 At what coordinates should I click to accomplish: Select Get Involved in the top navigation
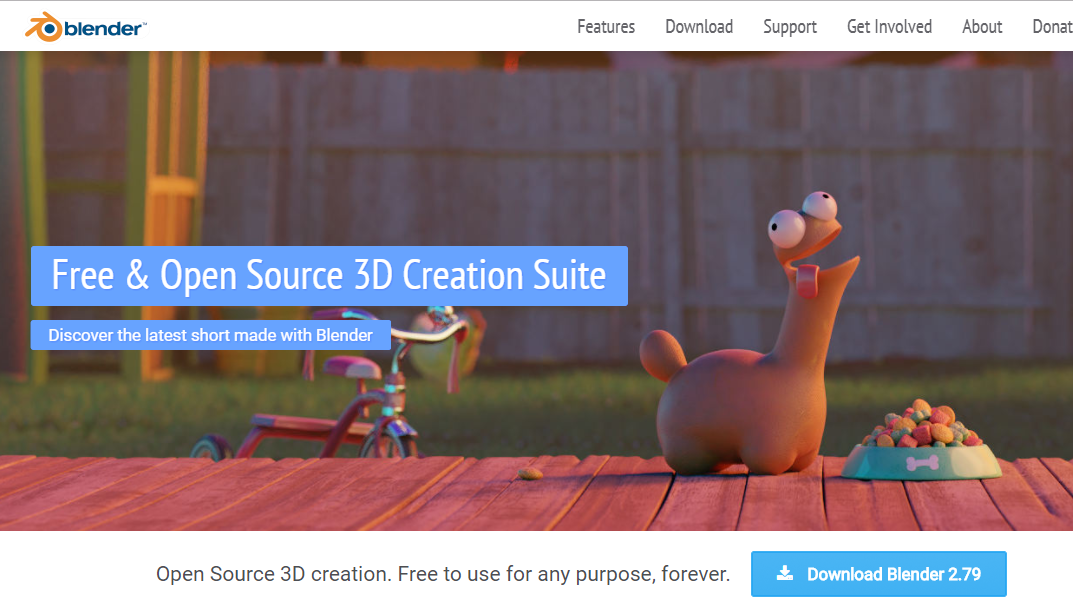pos(889,27)
